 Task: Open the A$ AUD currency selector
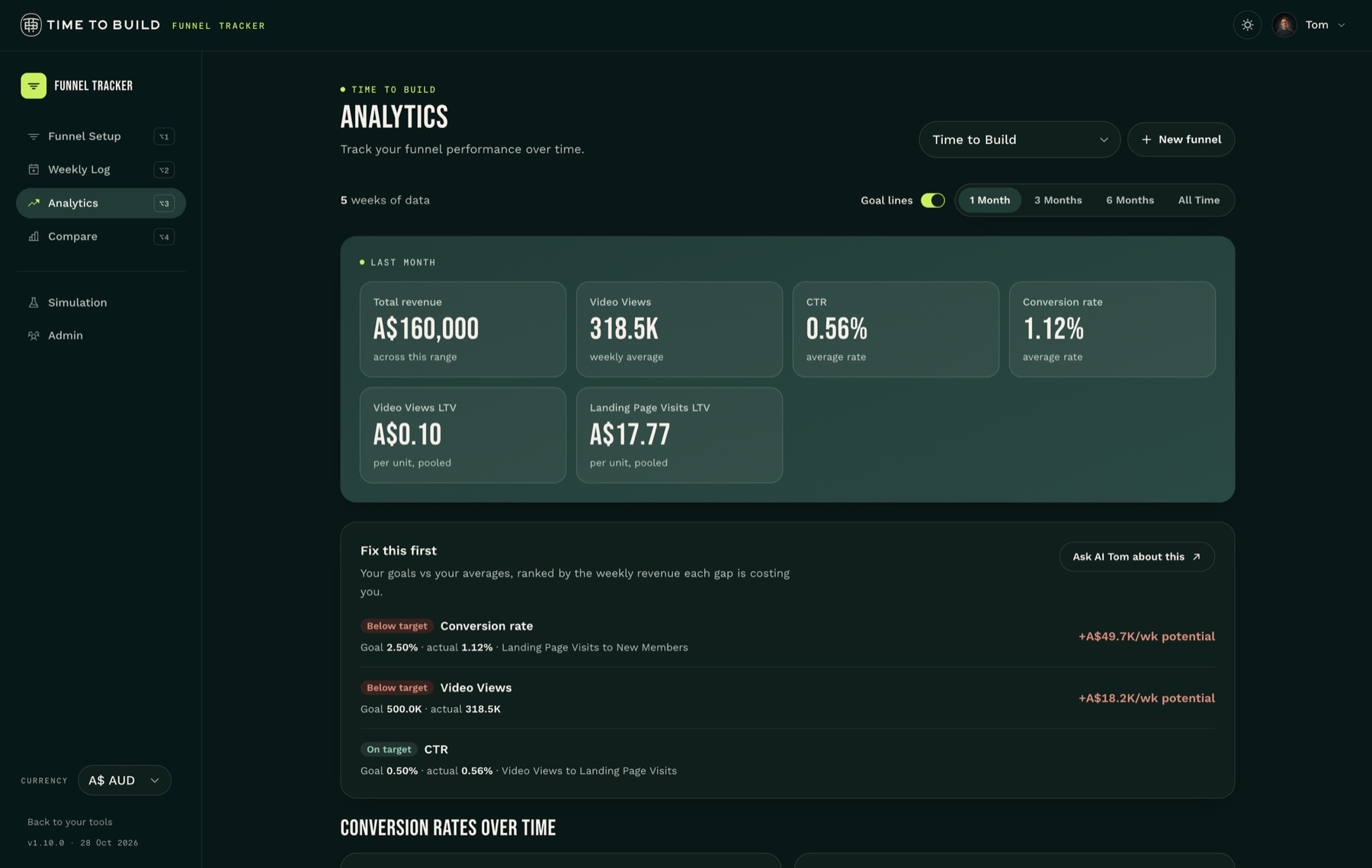(124, 780)
